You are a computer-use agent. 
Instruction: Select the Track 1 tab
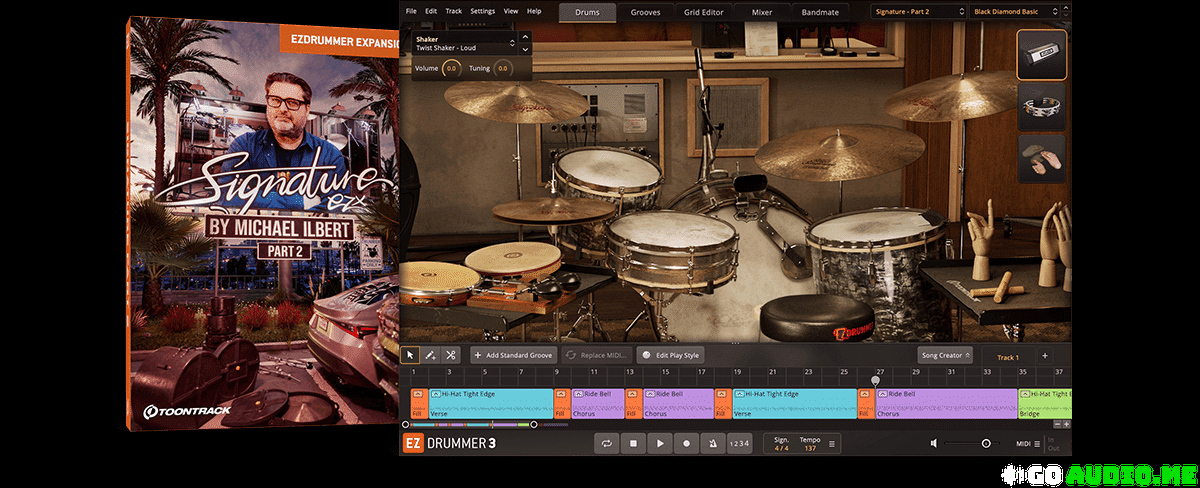[x=1008, y=357]
